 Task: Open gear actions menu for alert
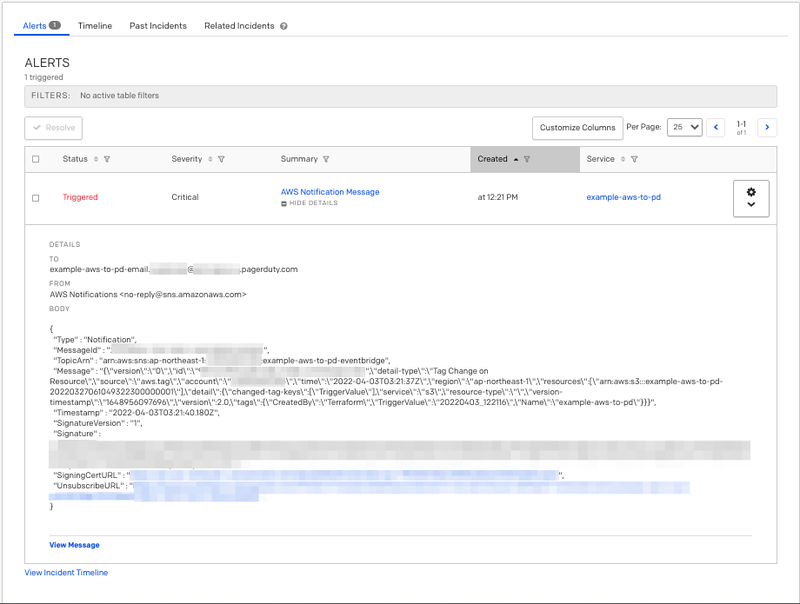pyautogui.click(x=751, y=198)
